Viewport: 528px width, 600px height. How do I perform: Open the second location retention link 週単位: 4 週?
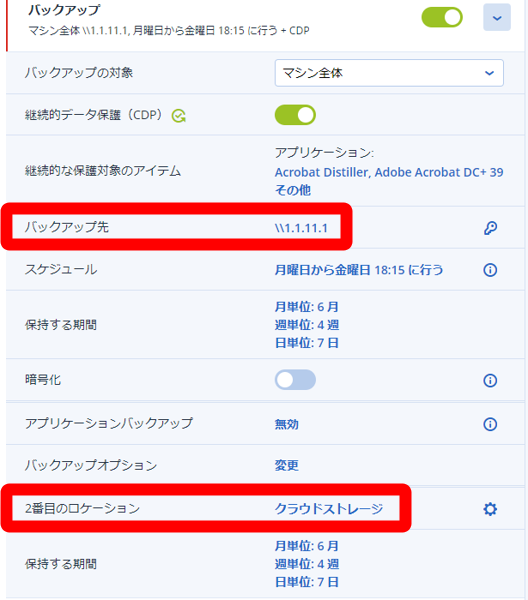(306, 564)
